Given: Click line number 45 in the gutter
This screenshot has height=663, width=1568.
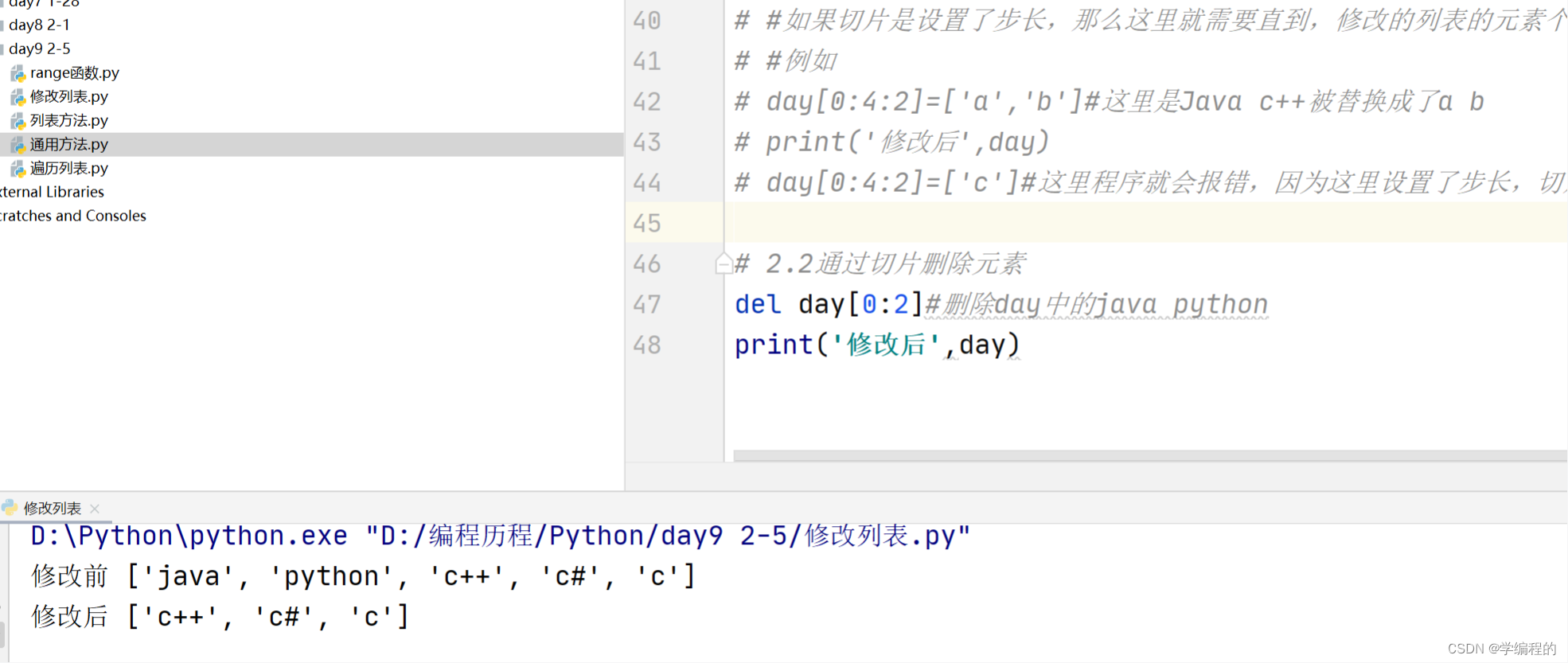Looking at the screenshot, I should pos(646,223).
